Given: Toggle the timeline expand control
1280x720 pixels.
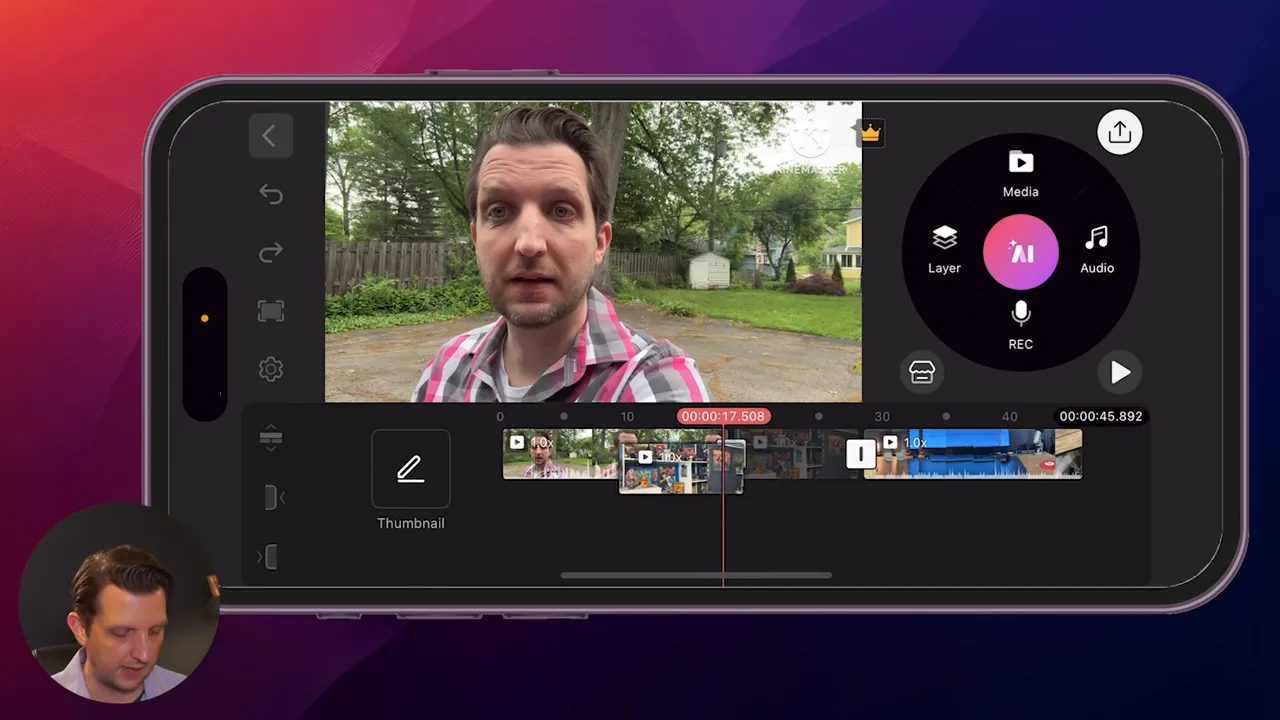Looking at the screenshot, I should pyautogui.click(x=270, y=438).
